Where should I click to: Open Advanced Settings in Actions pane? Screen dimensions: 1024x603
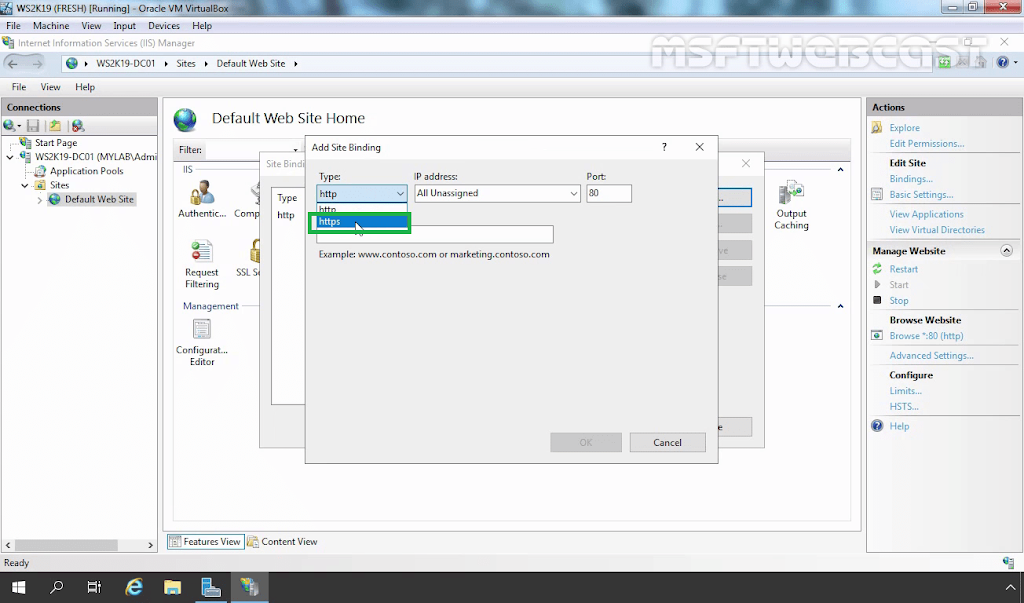point(931,355)
